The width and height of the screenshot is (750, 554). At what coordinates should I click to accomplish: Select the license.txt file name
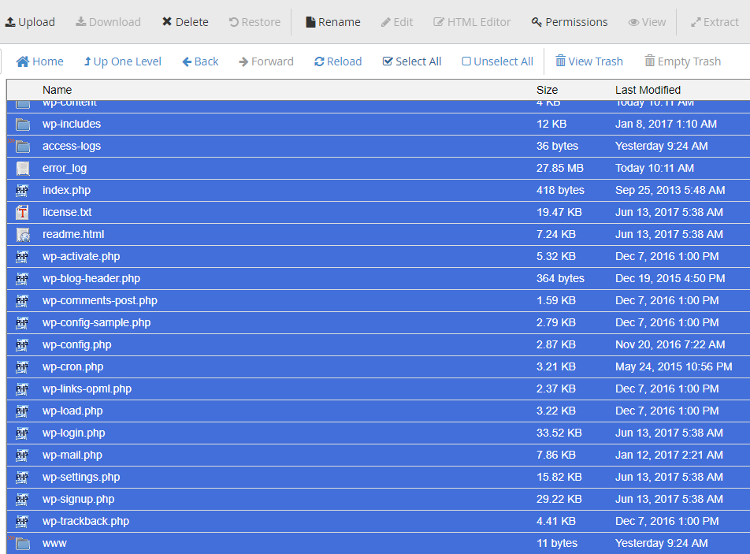click(x=67, y=212)
